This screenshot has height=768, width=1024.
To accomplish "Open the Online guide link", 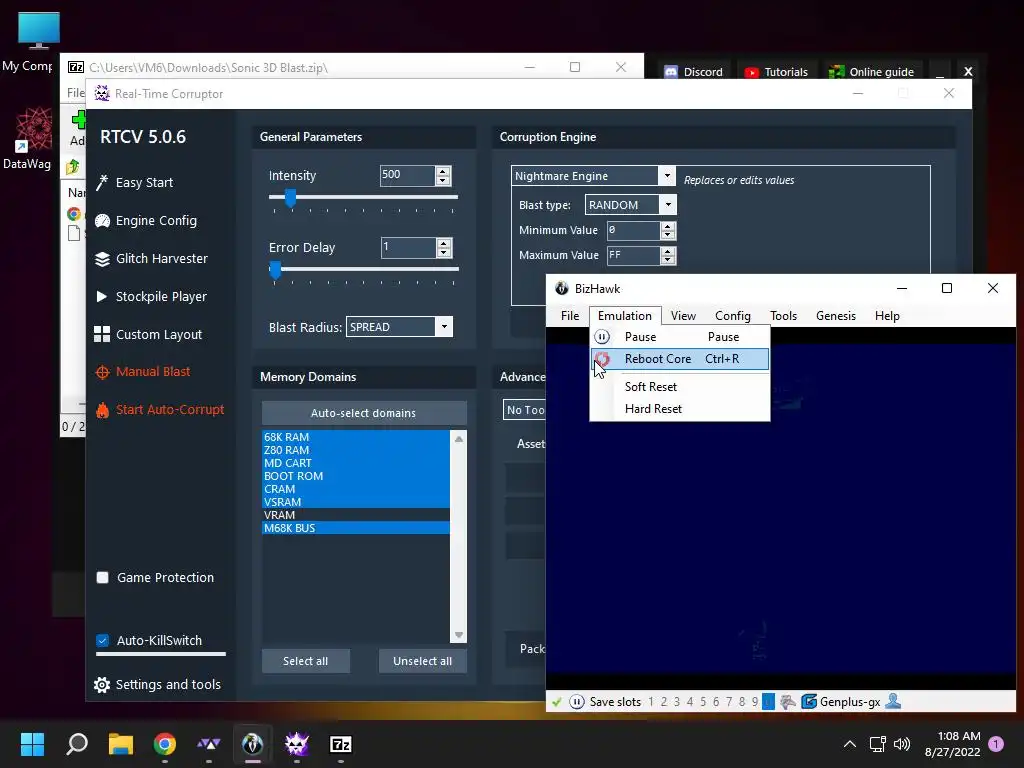I will click(x=871, y=72).
